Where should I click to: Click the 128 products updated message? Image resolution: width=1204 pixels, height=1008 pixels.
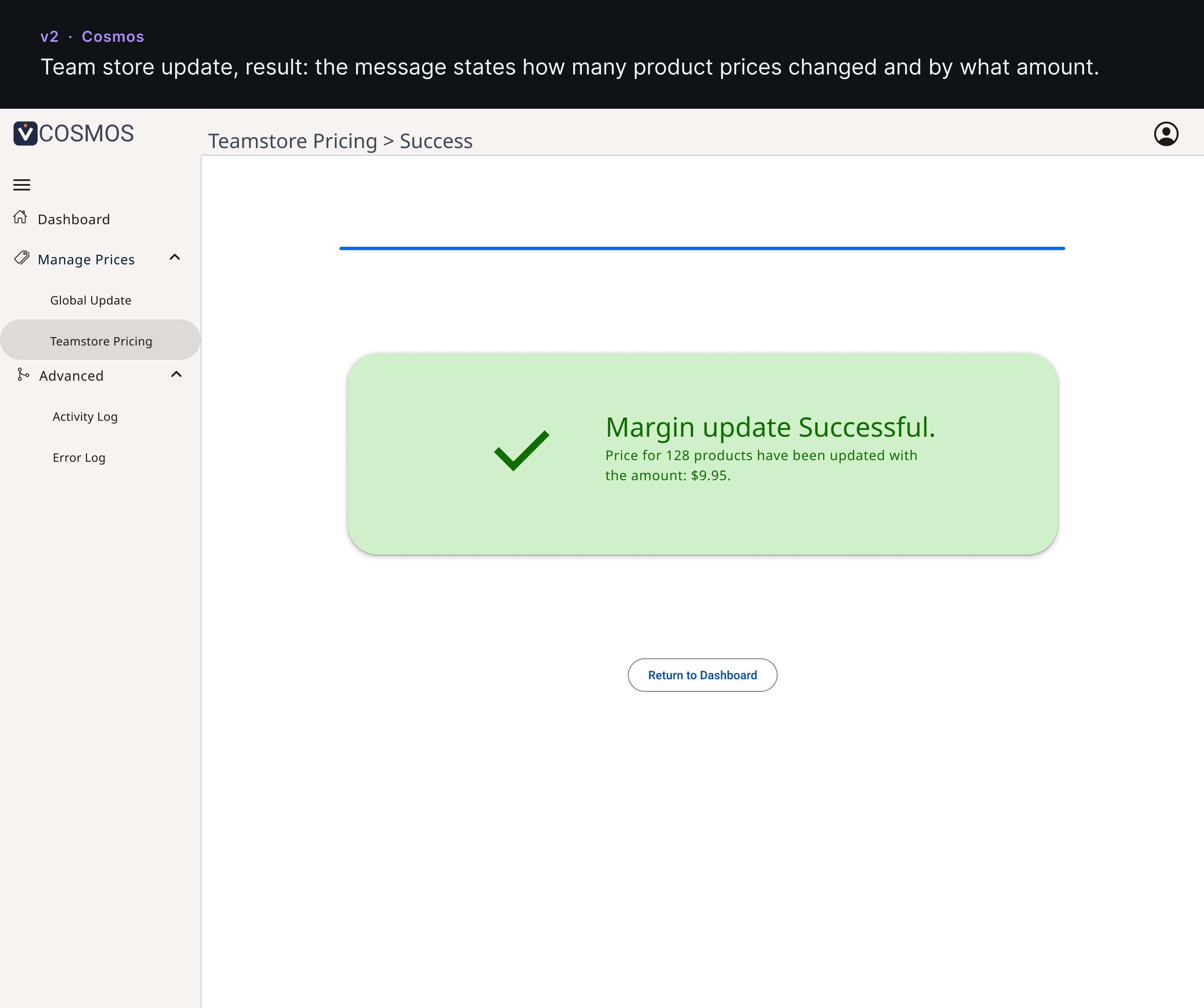[761, 465]
